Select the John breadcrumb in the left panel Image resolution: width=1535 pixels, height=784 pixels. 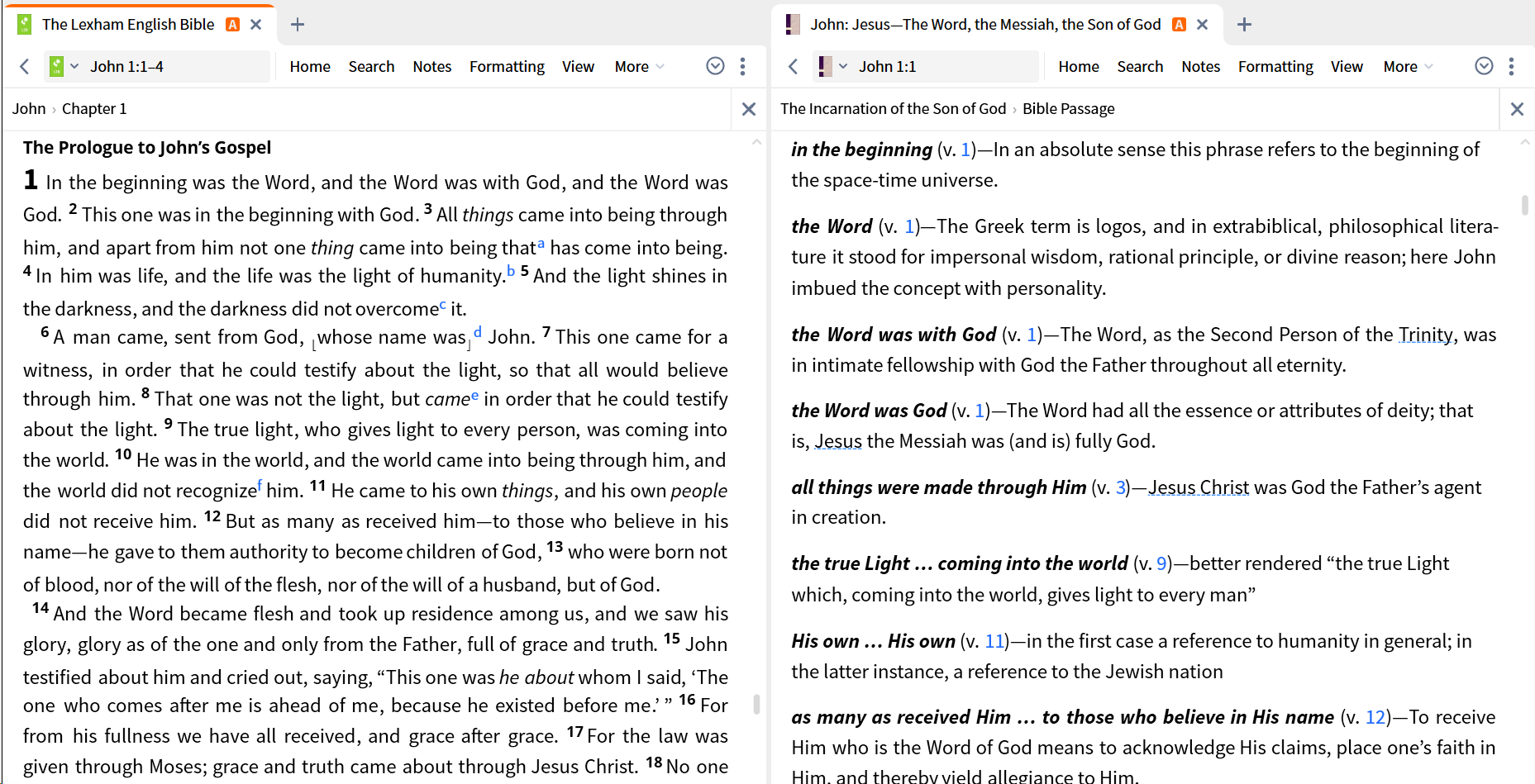tap(29, 108)
